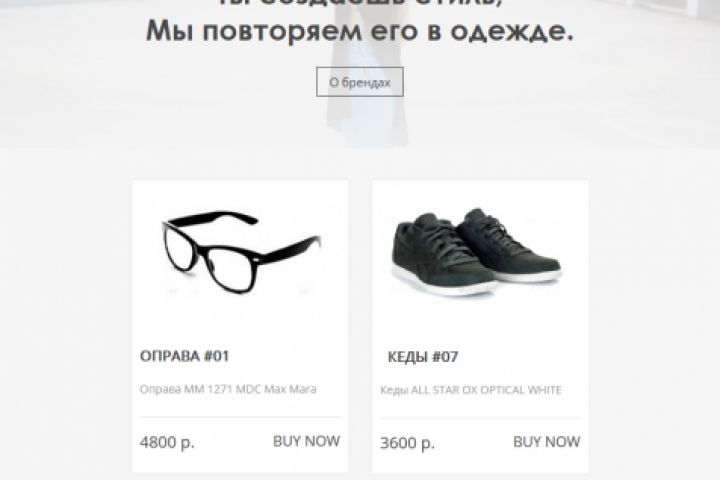Click the partially cut-off top heading line

pyautogui.click(x=360, y=3)
